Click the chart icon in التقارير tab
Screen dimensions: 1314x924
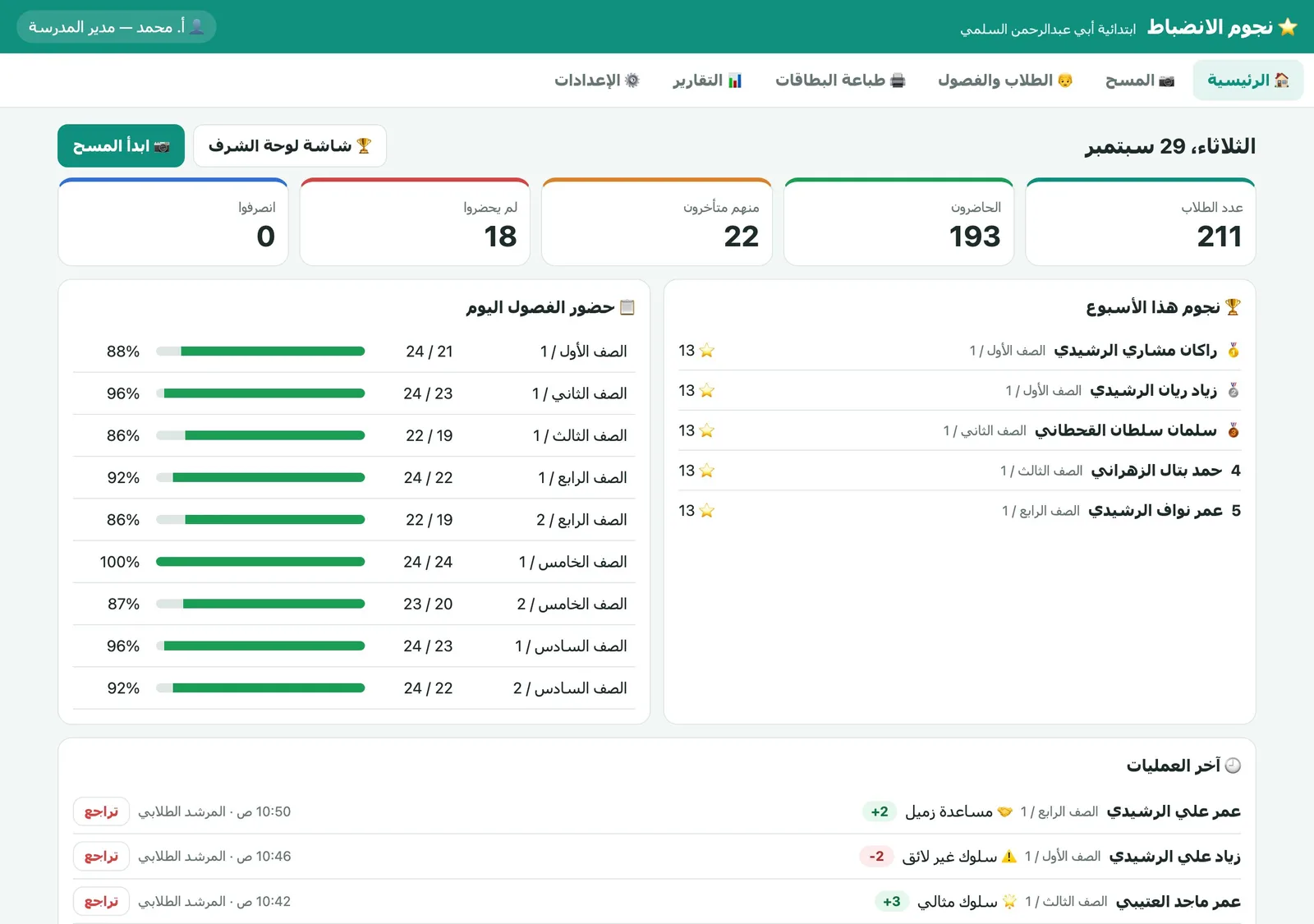pyautogui.click(x=735, y=80)
